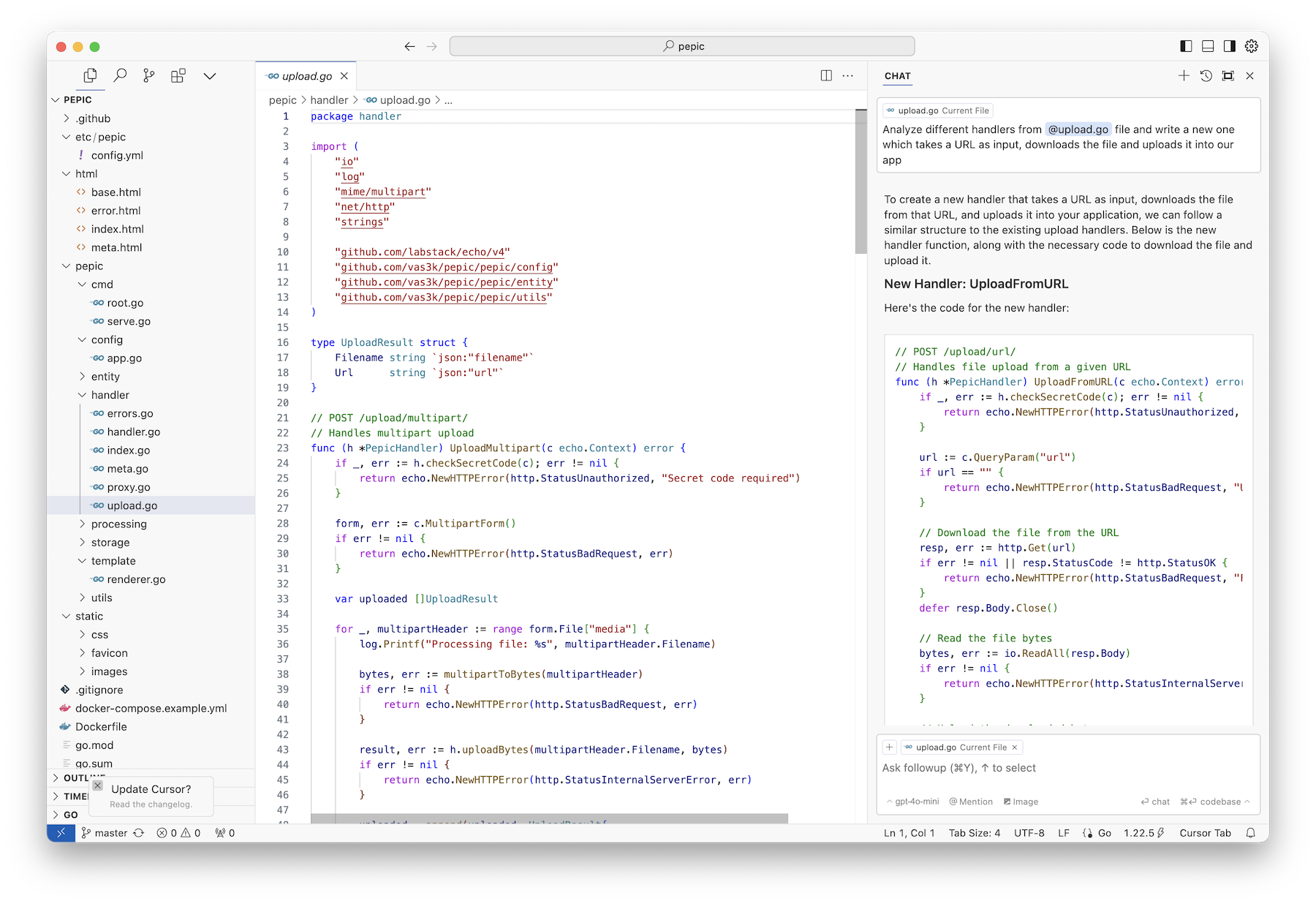This screenshot has height=904, width=1316.
Task: Toggle bottom panel layout icon
Action: click(1208, 46)
